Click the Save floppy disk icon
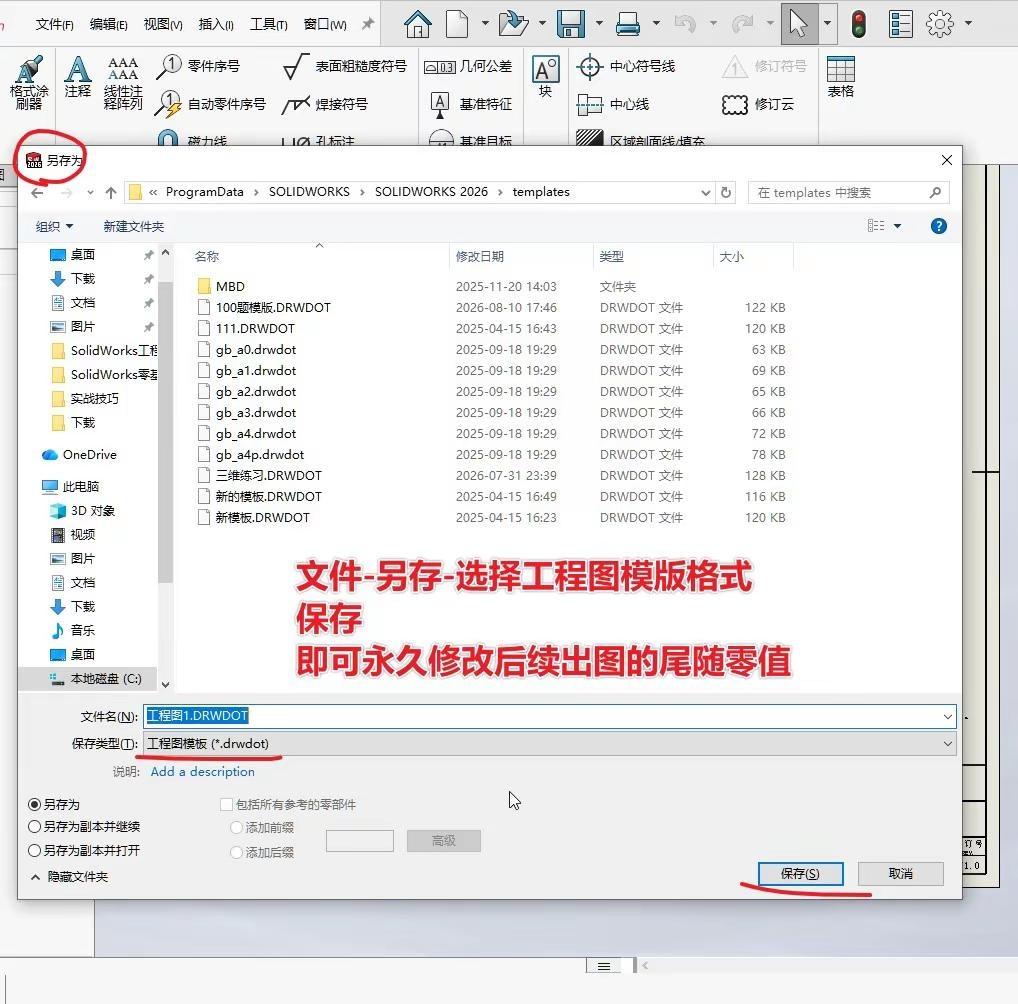The width and height of the screenshot is (1018, 1004). 571,24
